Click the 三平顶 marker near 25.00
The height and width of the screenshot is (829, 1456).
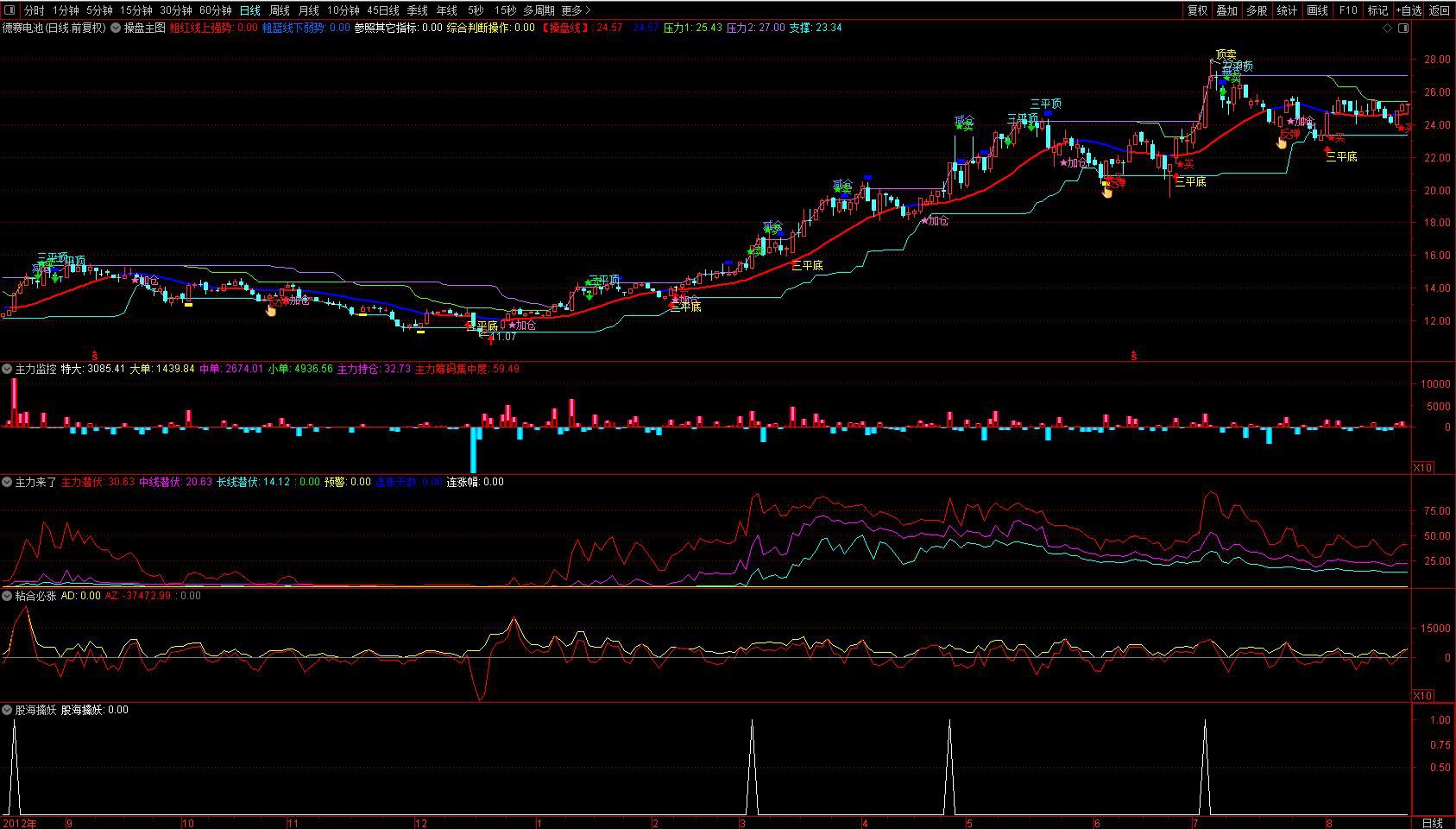1046,104
